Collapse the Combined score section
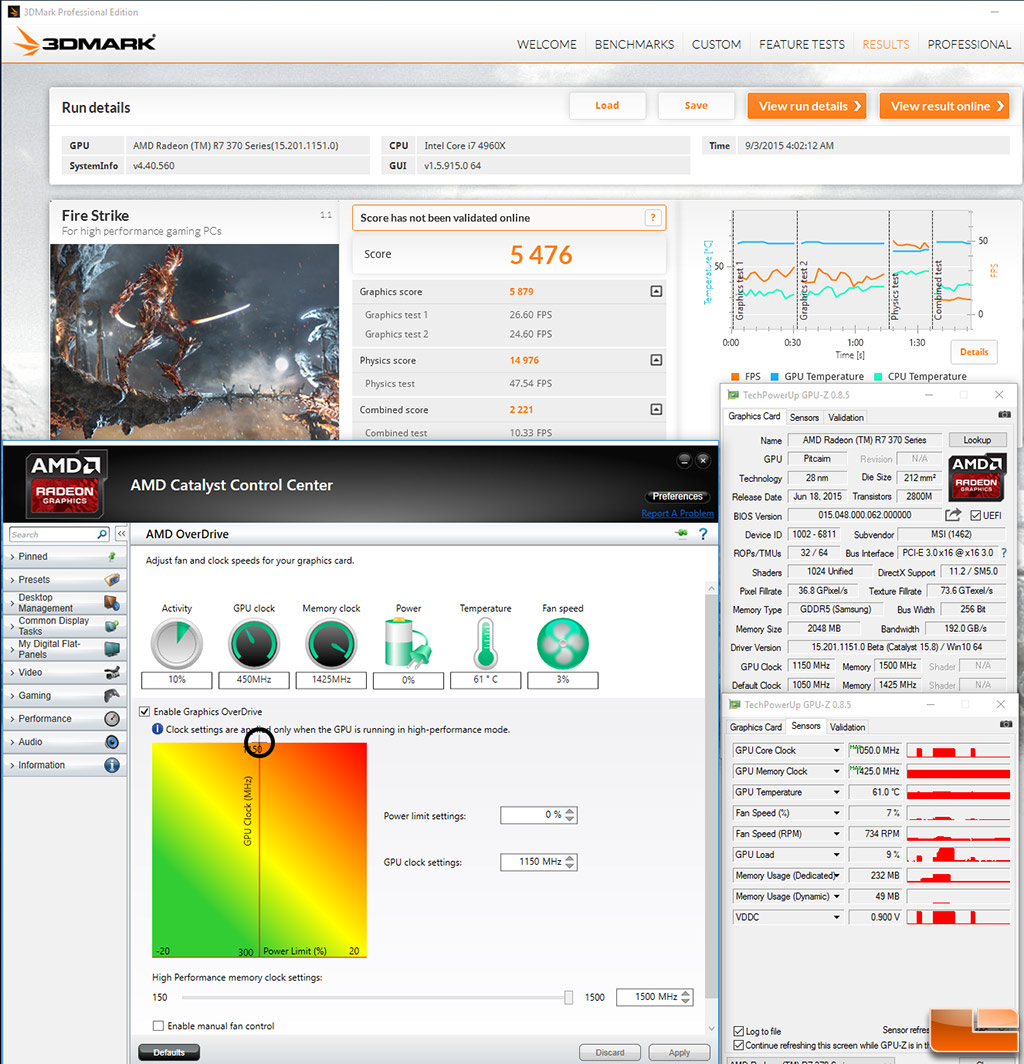 pos(656,409)
